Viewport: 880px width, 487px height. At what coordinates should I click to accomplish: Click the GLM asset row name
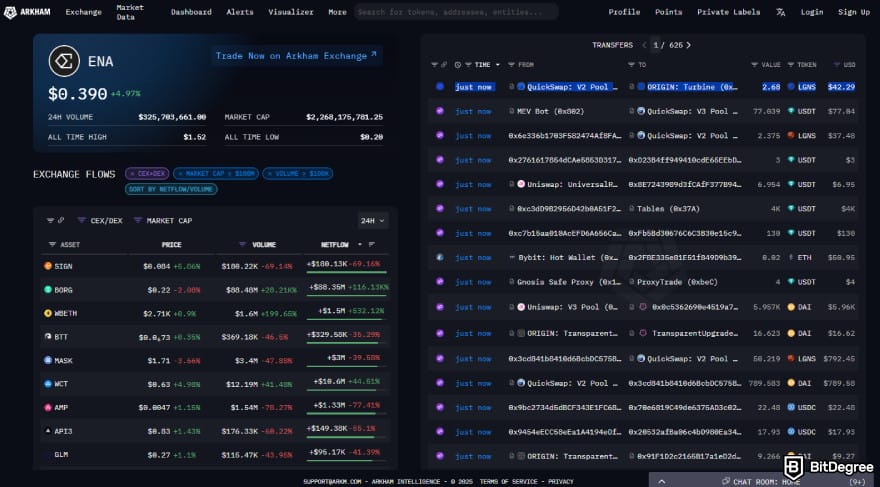[61, 454]
